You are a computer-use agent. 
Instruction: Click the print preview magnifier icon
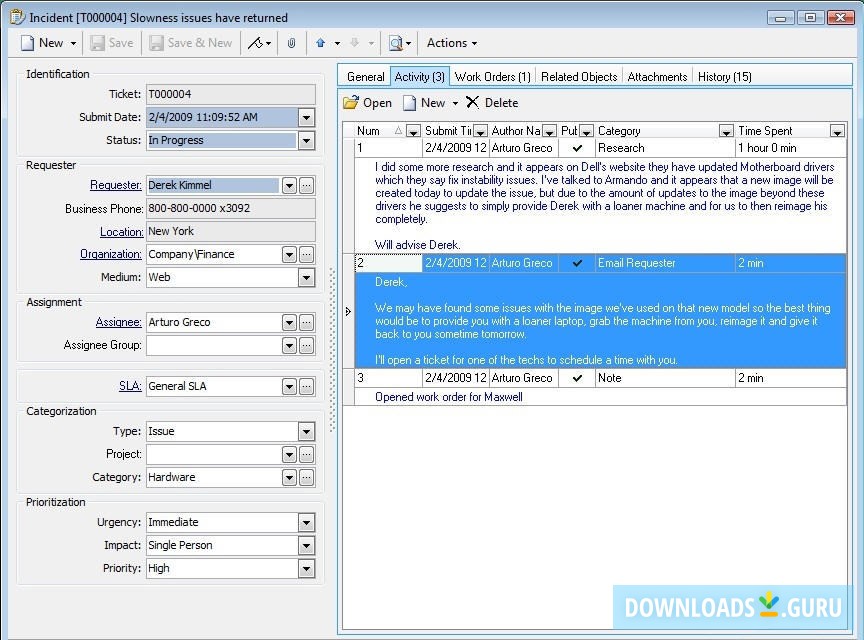[x=396, y=43]
